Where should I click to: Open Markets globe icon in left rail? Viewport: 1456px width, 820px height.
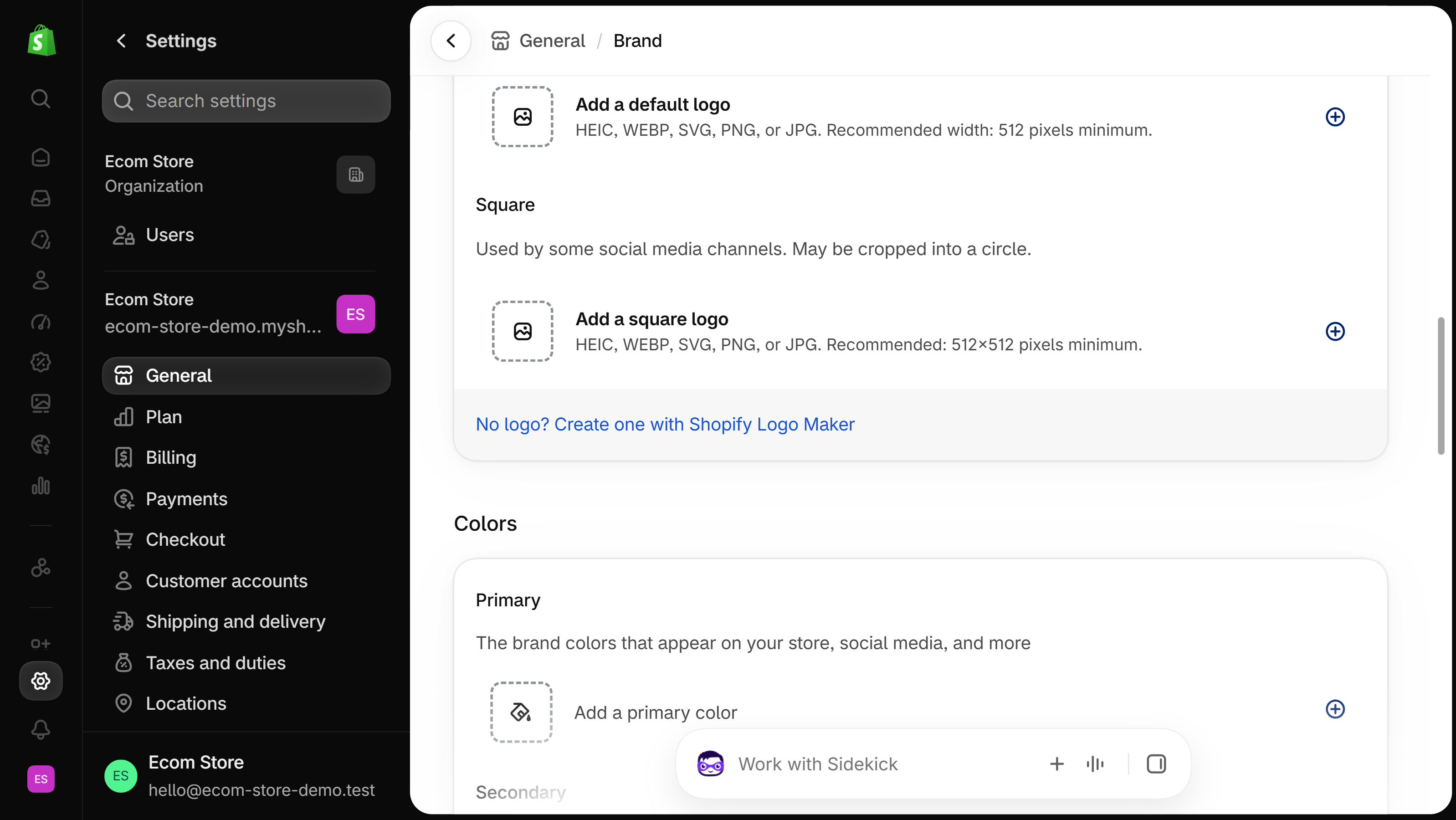click(41, 445)
